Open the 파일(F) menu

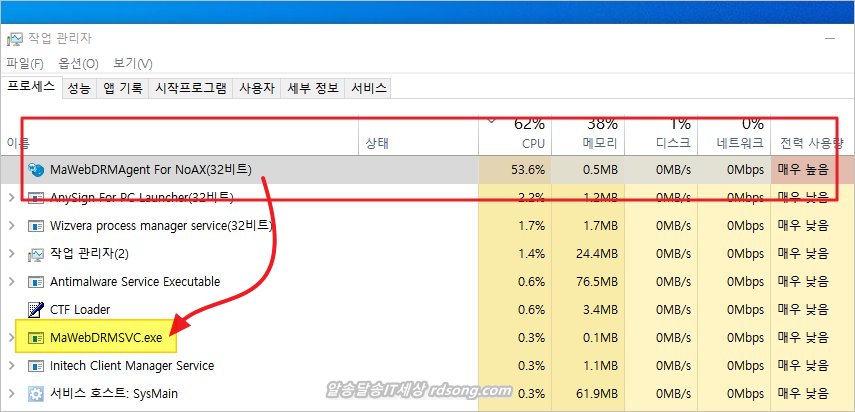point(25,63)
